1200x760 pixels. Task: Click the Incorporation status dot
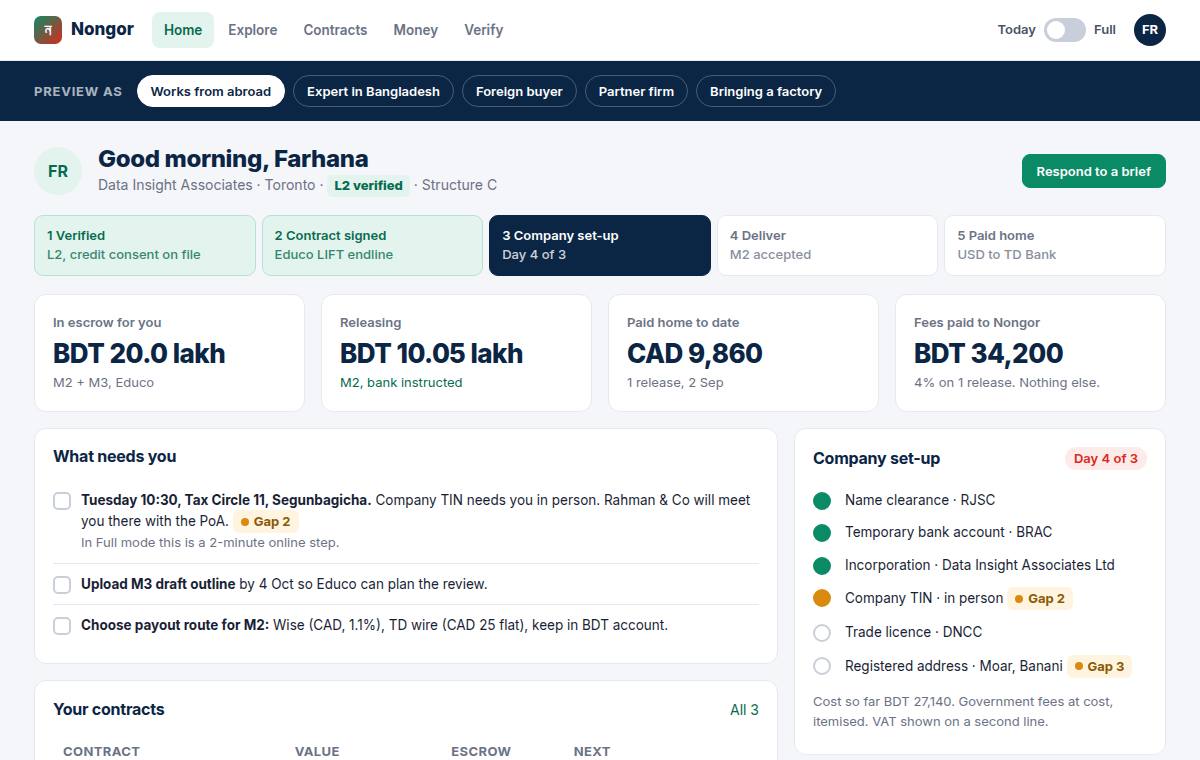coord(822,565)
